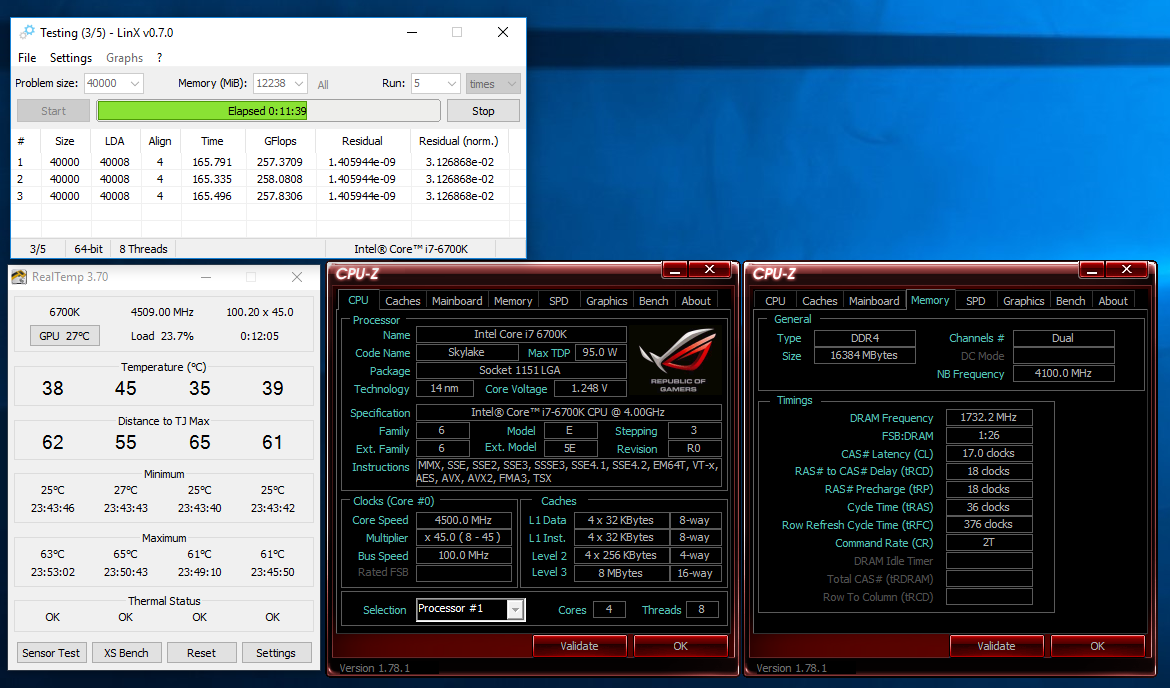Switch to Caches tab in left CPU-Z window

tap(403, 301)
